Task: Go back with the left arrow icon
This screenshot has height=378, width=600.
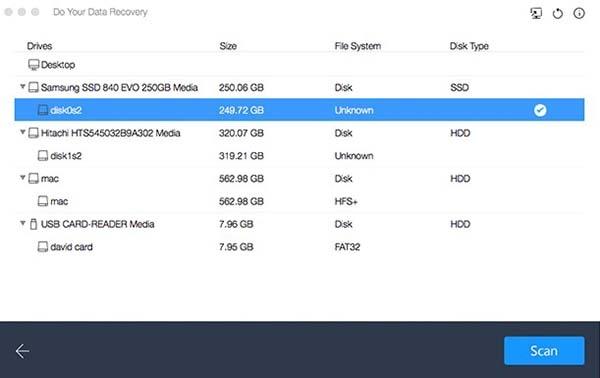Action: pyautogui.click(x=22, y=351)
